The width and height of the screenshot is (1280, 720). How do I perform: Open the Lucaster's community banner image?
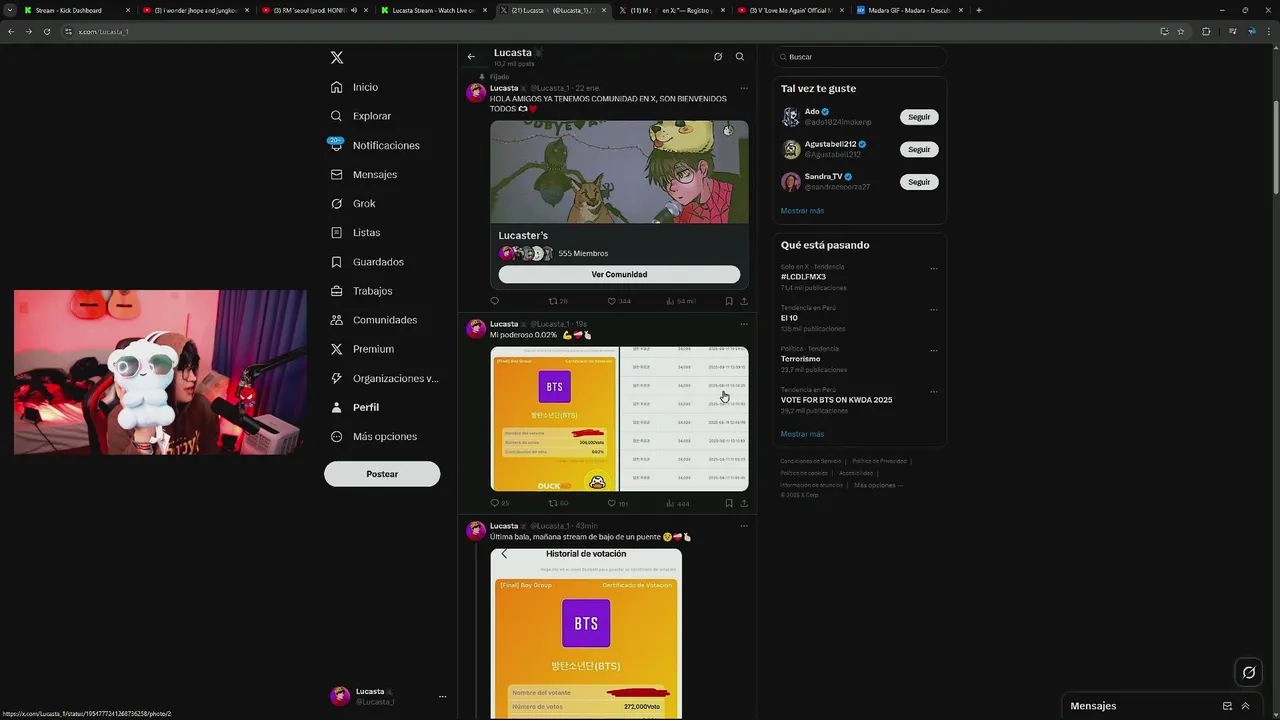[619, 172]
